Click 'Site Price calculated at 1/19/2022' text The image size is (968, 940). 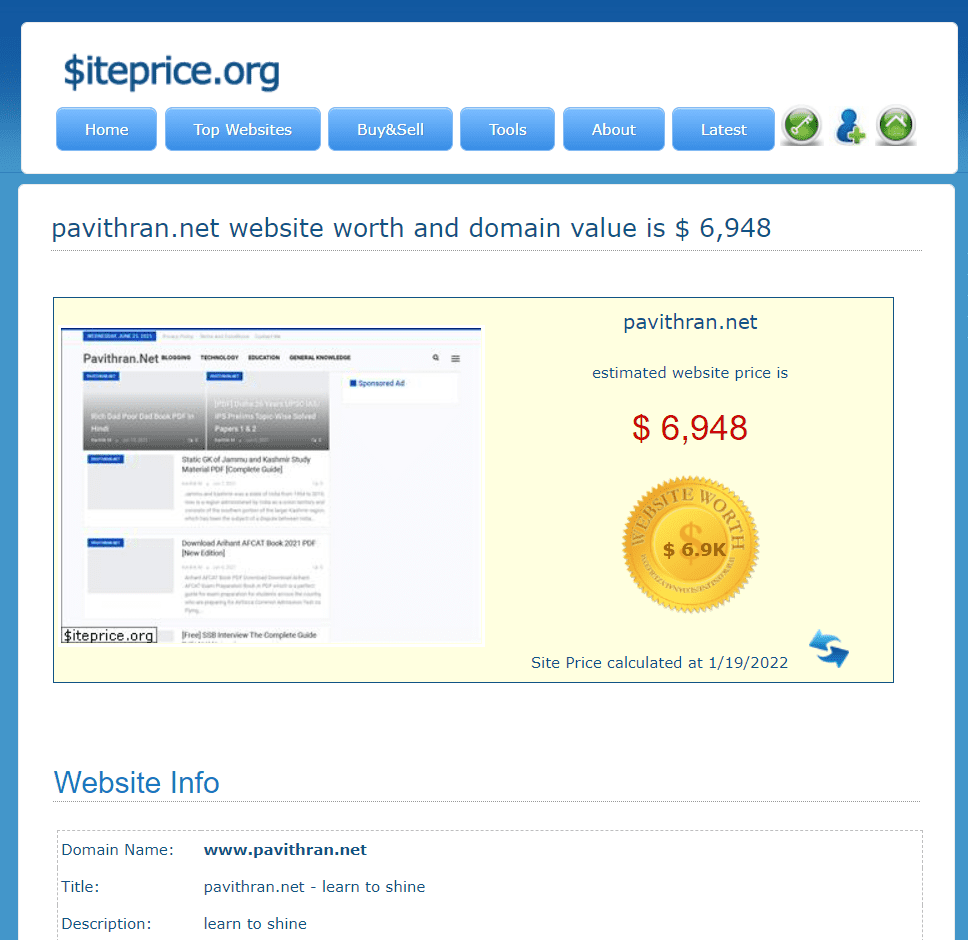[x=659, y=663]
